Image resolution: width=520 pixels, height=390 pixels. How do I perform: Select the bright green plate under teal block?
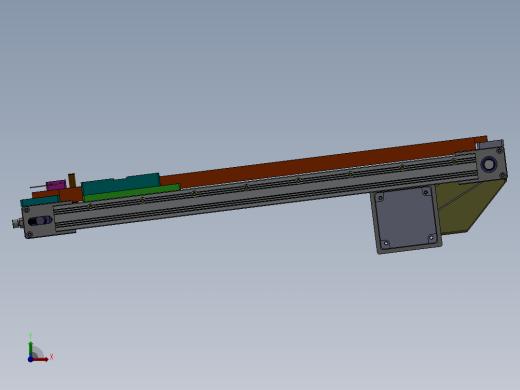[132, 193]
